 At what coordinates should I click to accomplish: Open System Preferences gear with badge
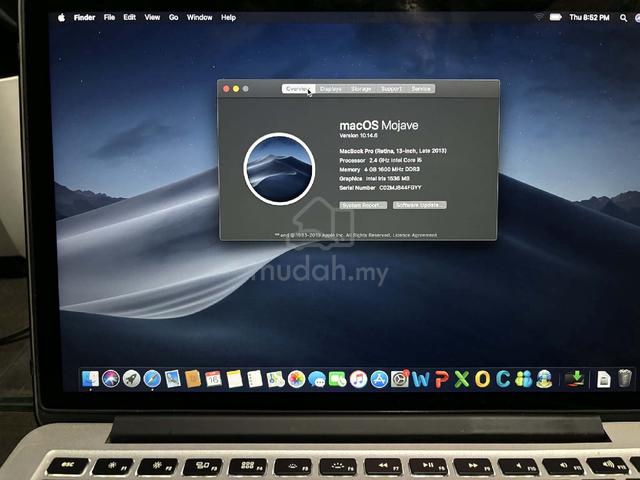coord(400,379)
